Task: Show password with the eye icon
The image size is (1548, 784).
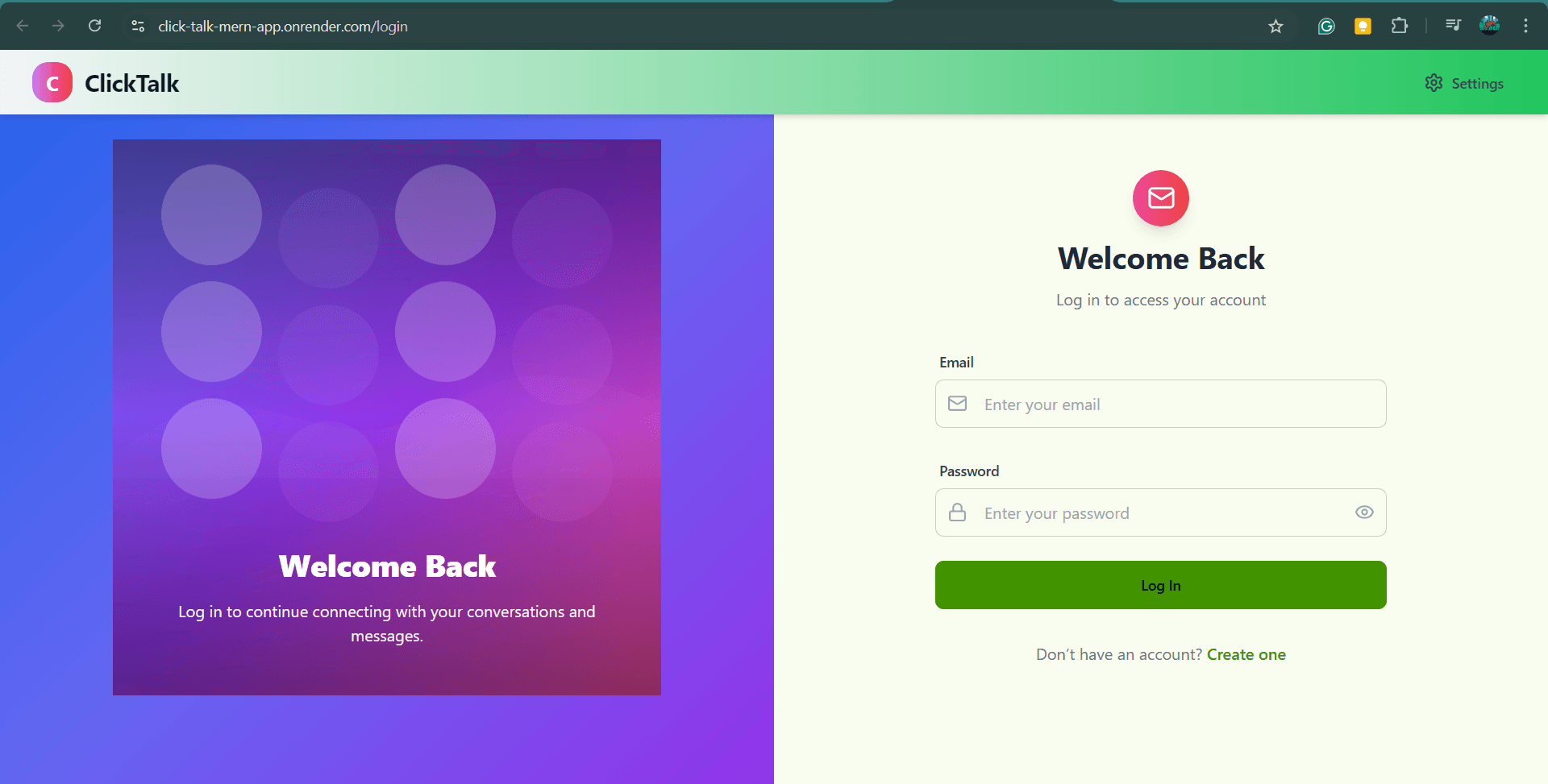Action: click(x=1364, y=512)
